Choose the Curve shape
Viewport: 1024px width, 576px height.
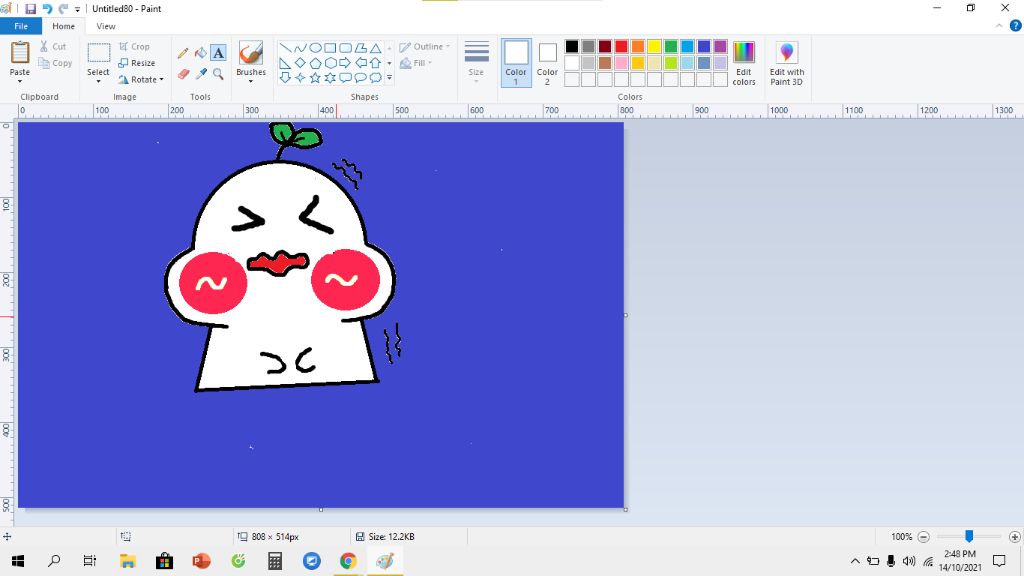click(300, 48)
